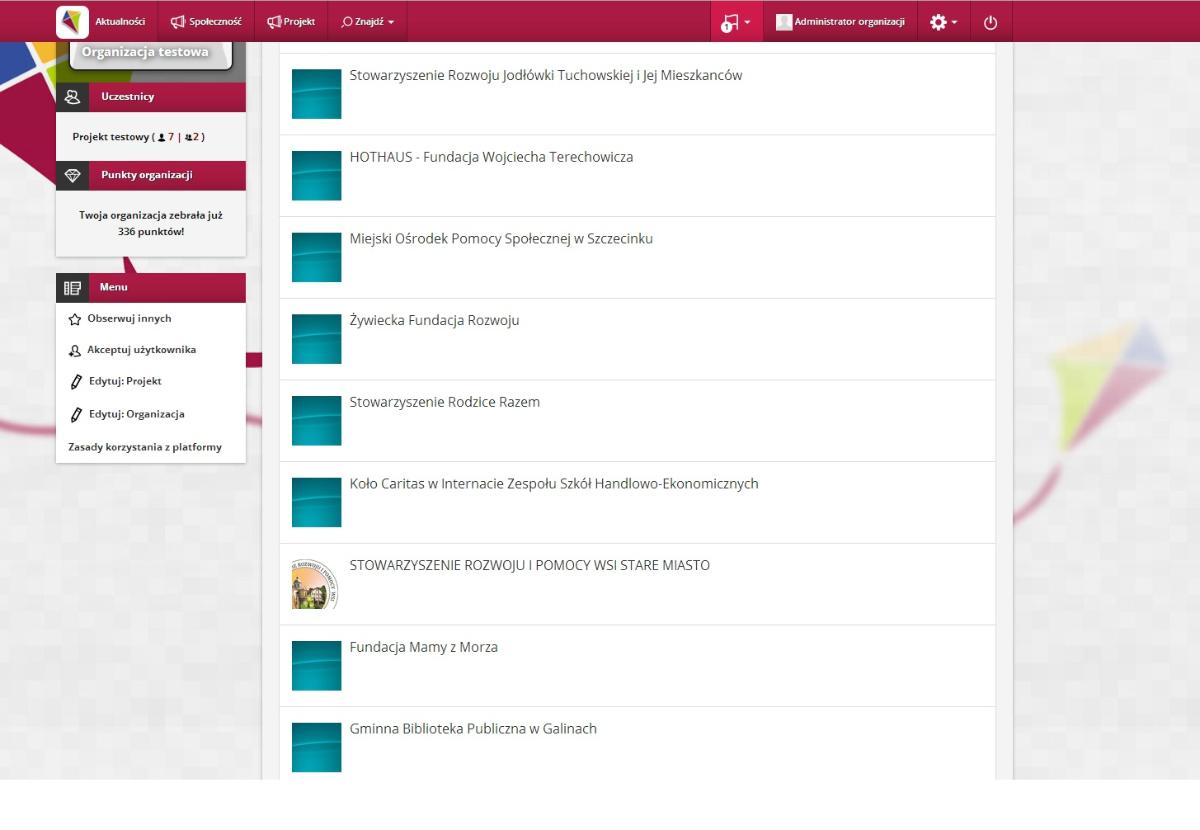The width and height of the screenshot is (1200, 830).
Task: Click the Stare Miasto association logo
Action: (x=316, y=584)
